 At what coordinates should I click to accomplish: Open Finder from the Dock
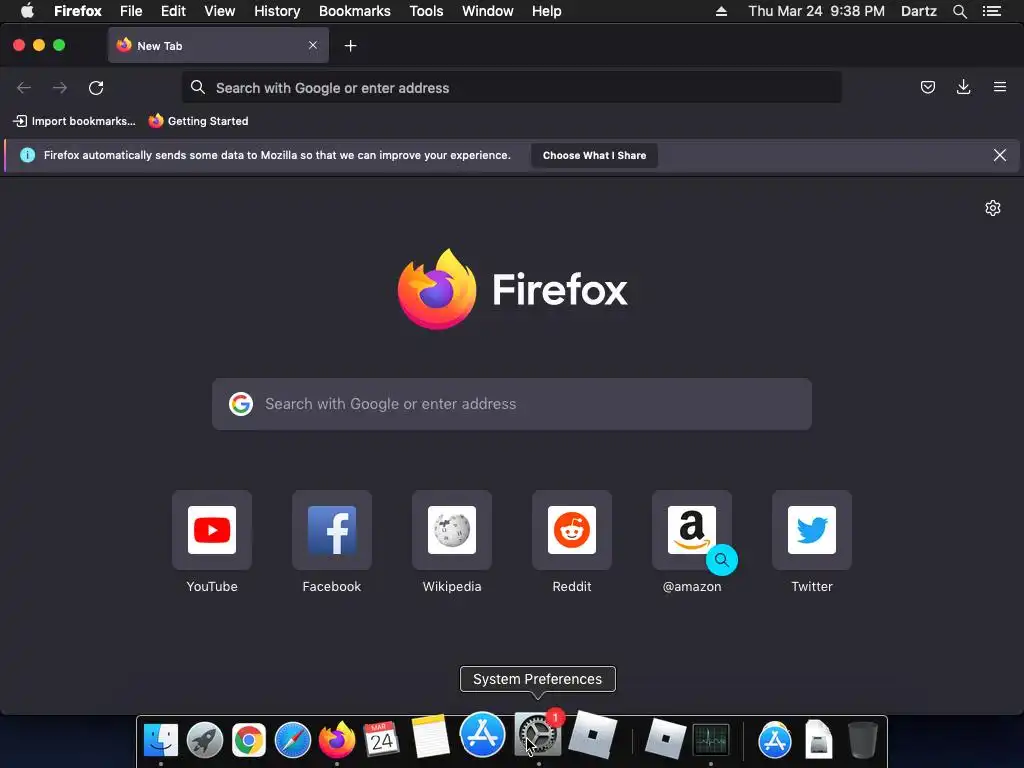(x=161, y=740)
